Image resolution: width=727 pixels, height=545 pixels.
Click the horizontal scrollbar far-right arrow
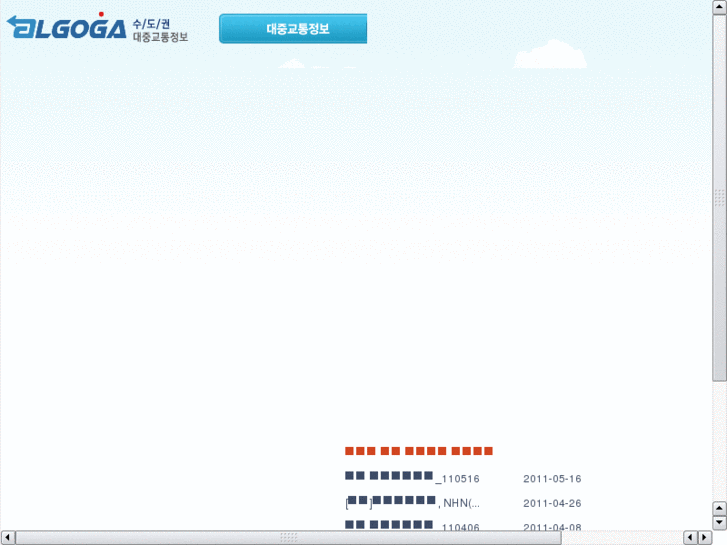click(704, 538)
